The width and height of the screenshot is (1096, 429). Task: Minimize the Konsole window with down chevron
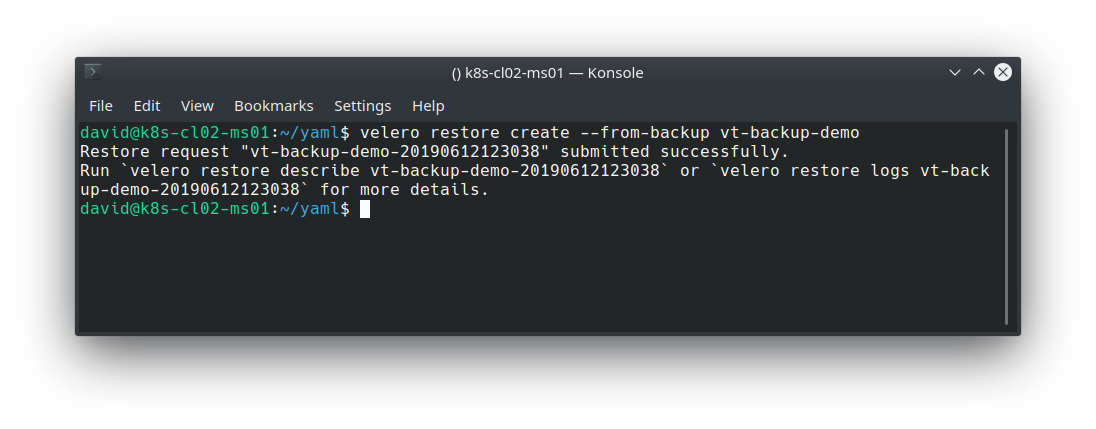[954, 72]
